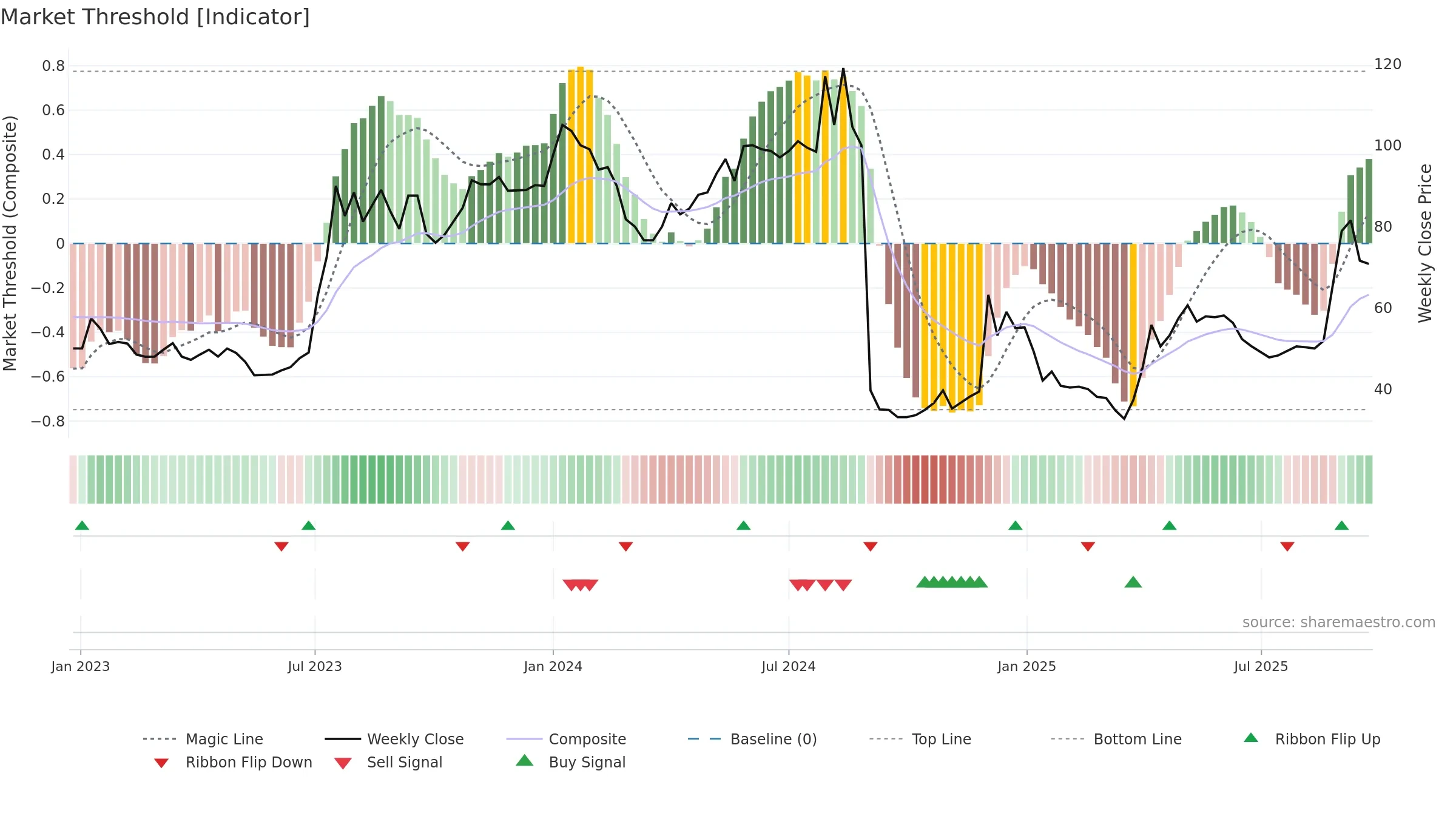
Task: Click the Ribbon Flip Up marker in November 2023
Action: point(508,525)
